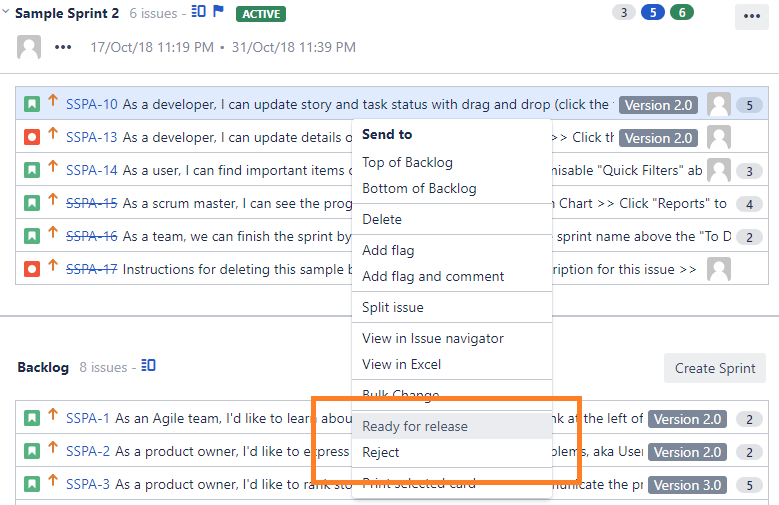
Task: Open backlog issue SSPA-2 link
Action: point(88,451)
